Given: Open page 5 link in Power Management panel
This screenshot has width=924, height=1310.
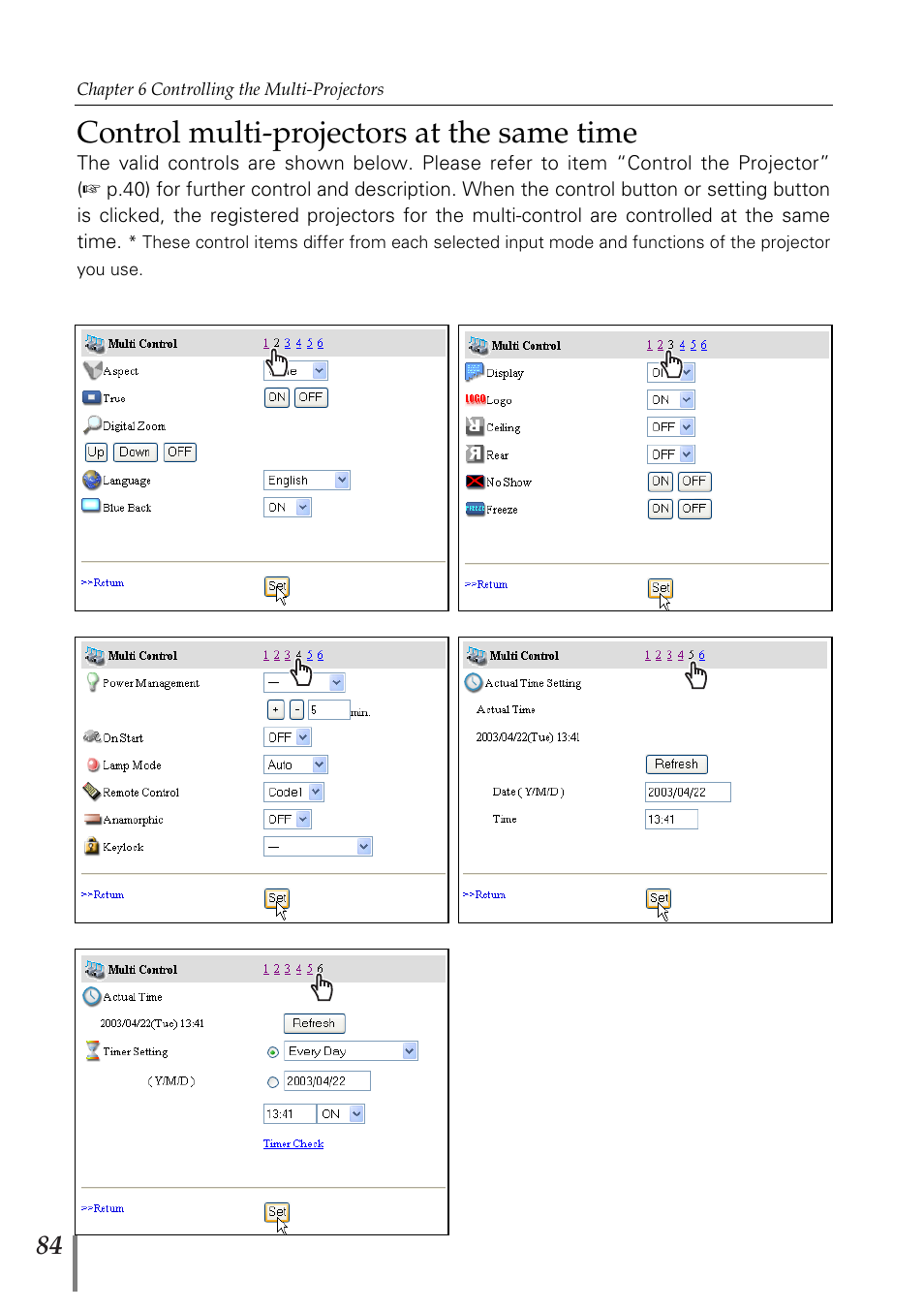Looking at the screenshot, I should (x=310, y=655).
